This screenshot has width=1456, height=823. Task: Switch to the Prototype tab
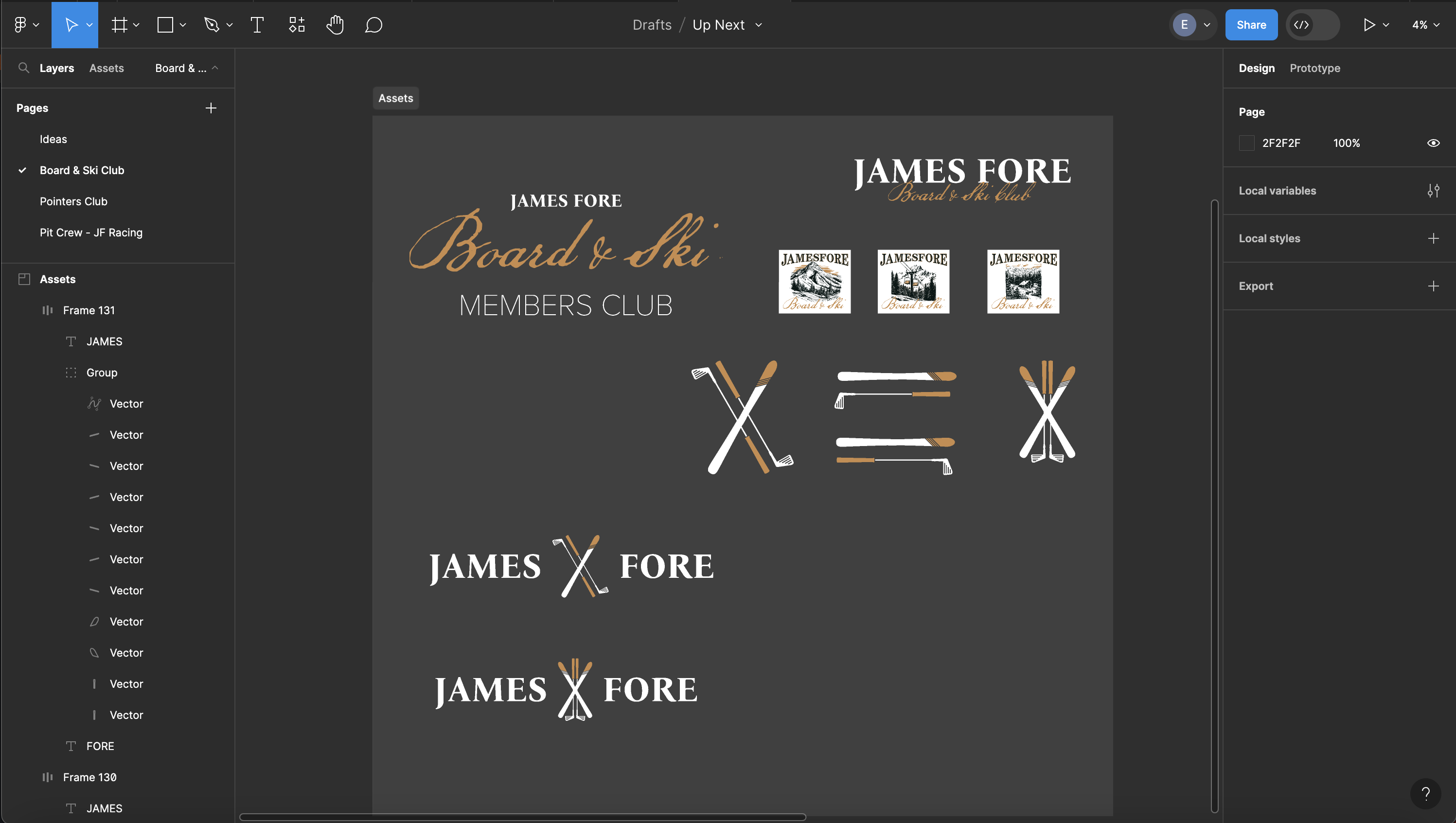coord(1314,68)
